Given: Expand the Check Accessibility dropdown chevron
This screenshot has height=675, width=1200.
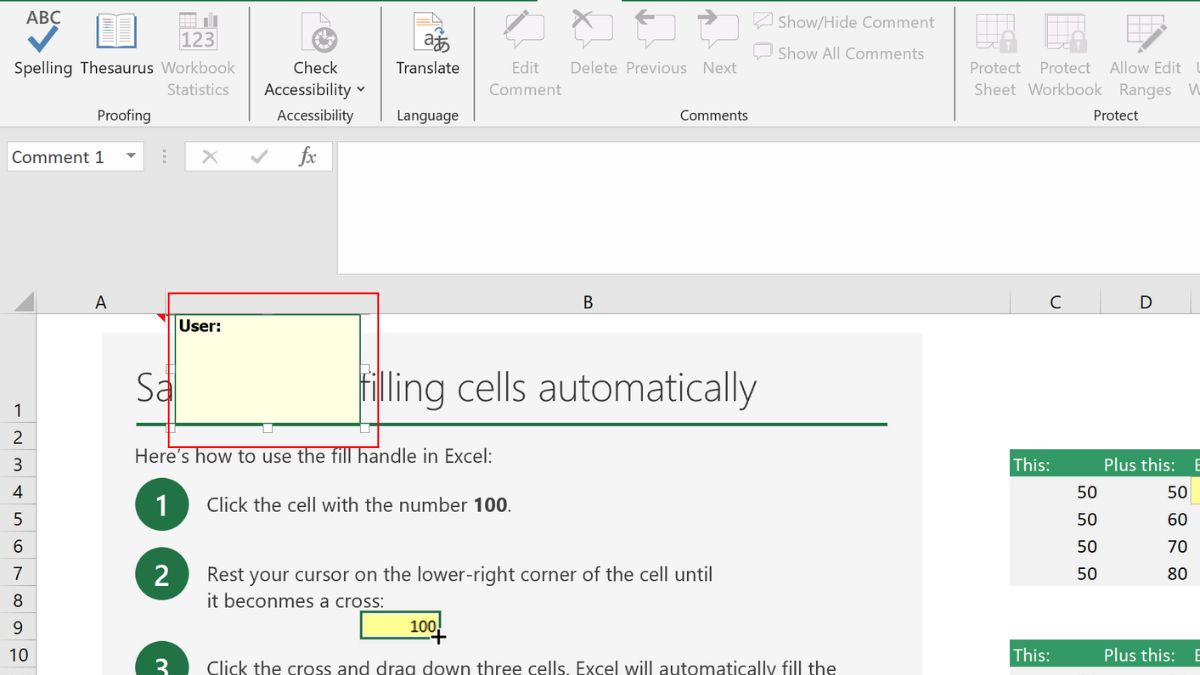Looking at the screenshot, I should click(x=360, y=89).
